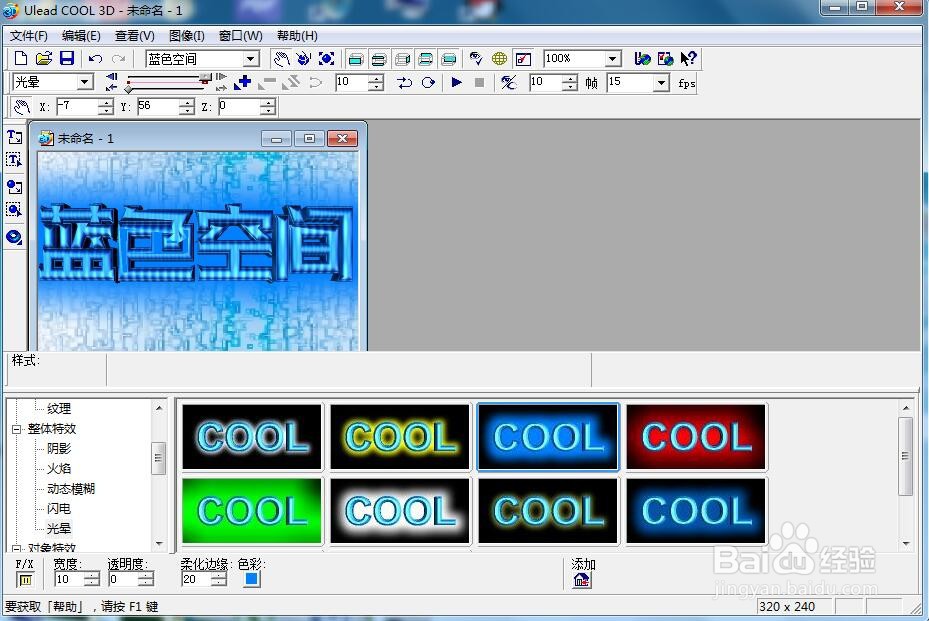Select the Resize Object tool

pyautogui.click(x=326, y=59)
